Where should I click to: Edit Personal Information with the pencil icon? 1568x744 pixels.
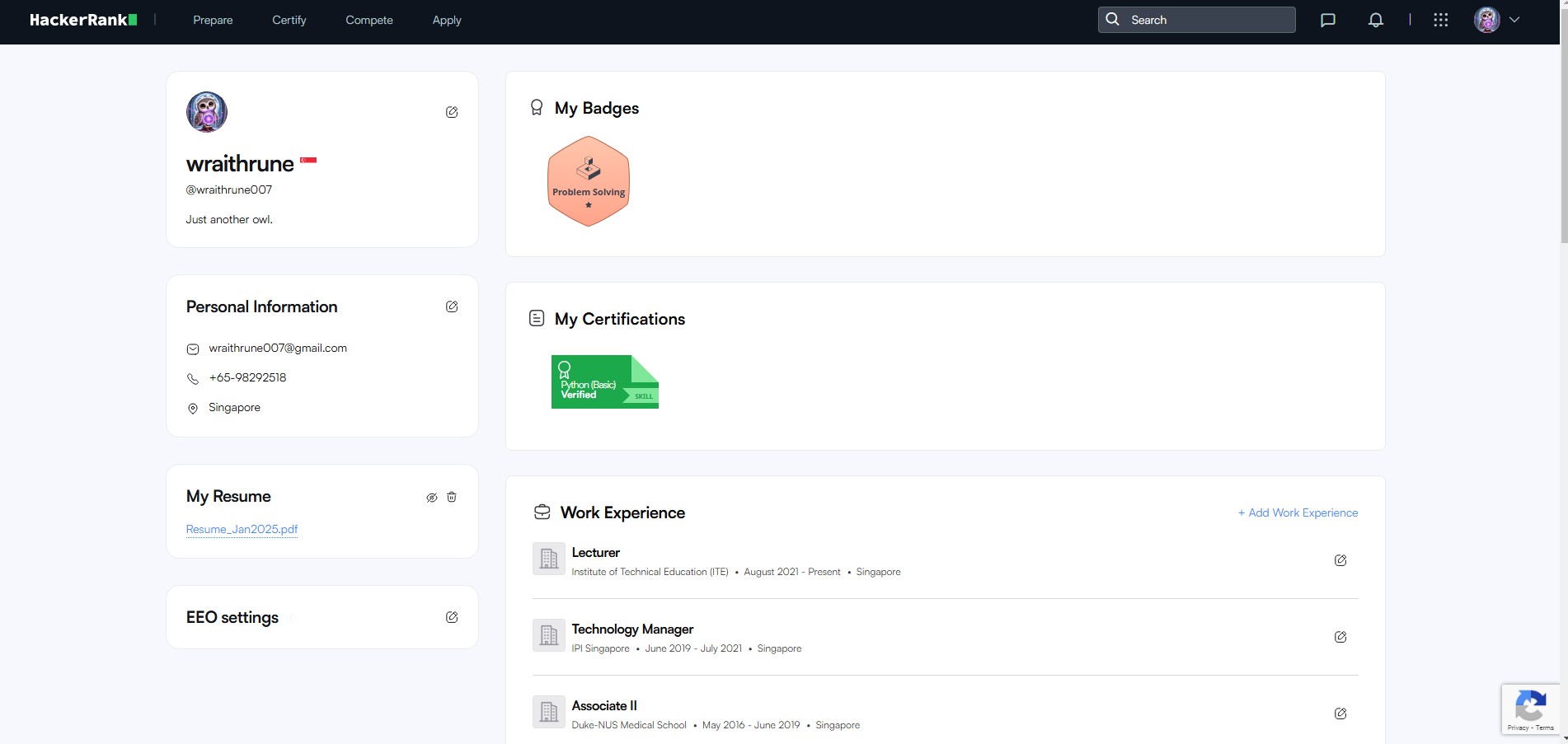(452, 306)
